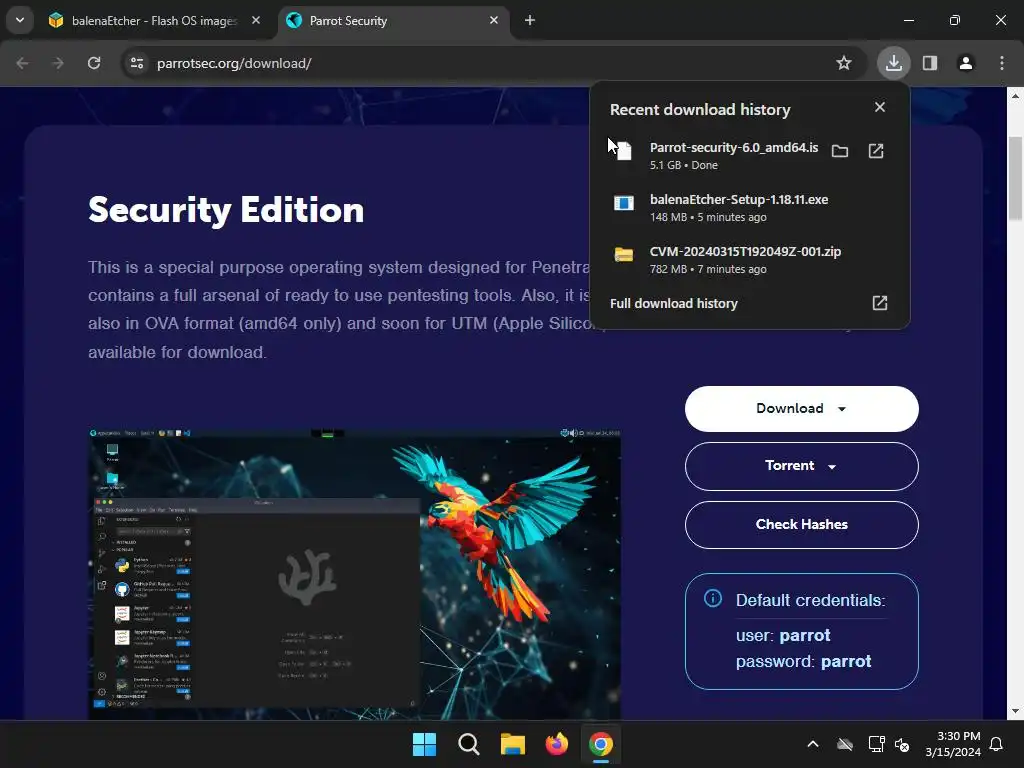The width and height of the screenshot is (1024, 768).
Task: Expand the Download dropdown button
Action: pos(801,409)
